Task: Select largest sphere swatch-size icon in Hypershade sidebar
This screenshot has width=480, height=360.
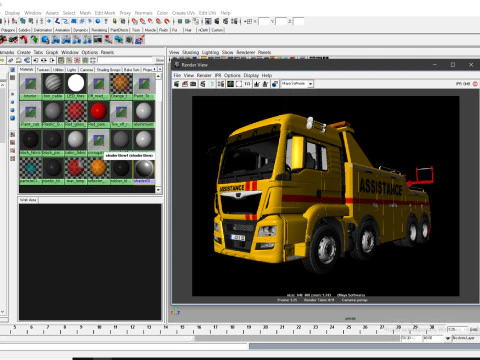Action: [12, 118]
